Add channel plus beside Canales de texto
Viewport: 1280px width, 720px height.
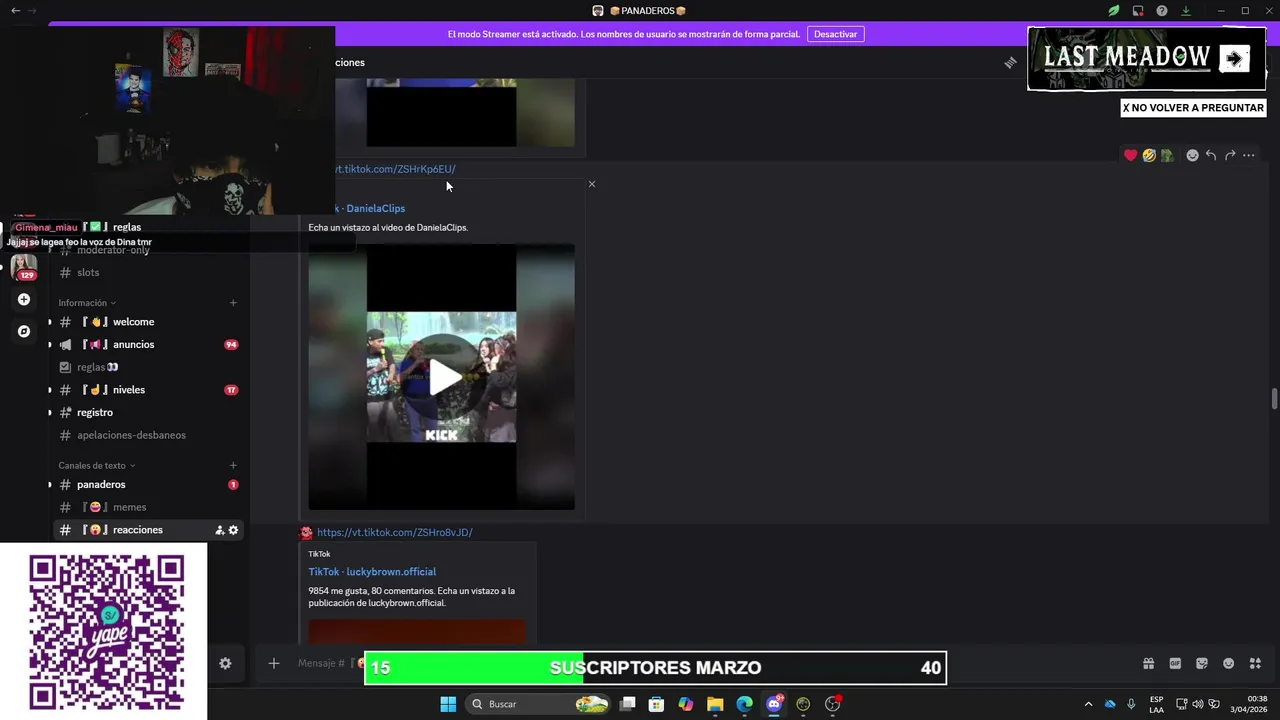[x=233, y=465]
